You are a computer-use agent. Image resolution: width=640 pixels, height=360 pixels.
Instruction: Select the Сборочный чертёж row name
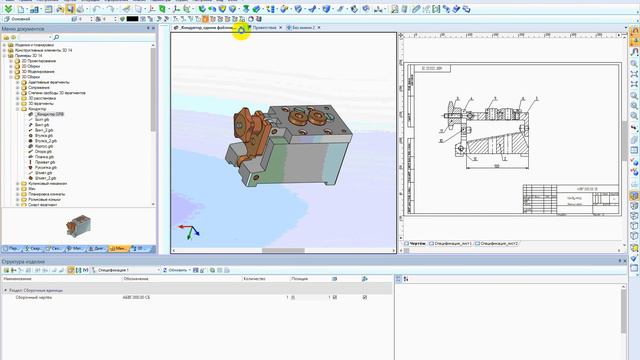(x=33, y=298)
